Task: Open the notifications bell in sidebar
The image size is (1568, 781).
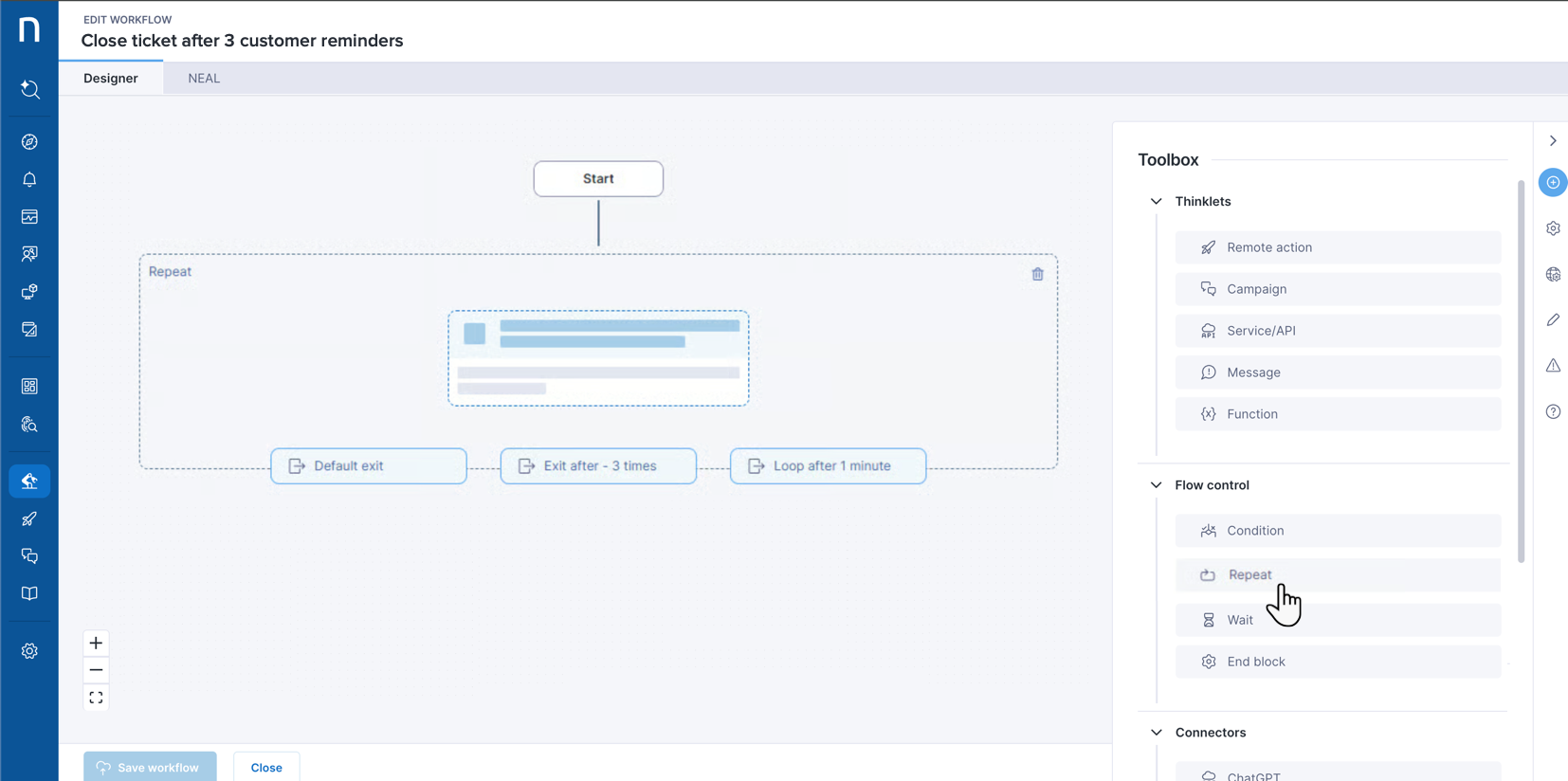Action: point(29,179)
